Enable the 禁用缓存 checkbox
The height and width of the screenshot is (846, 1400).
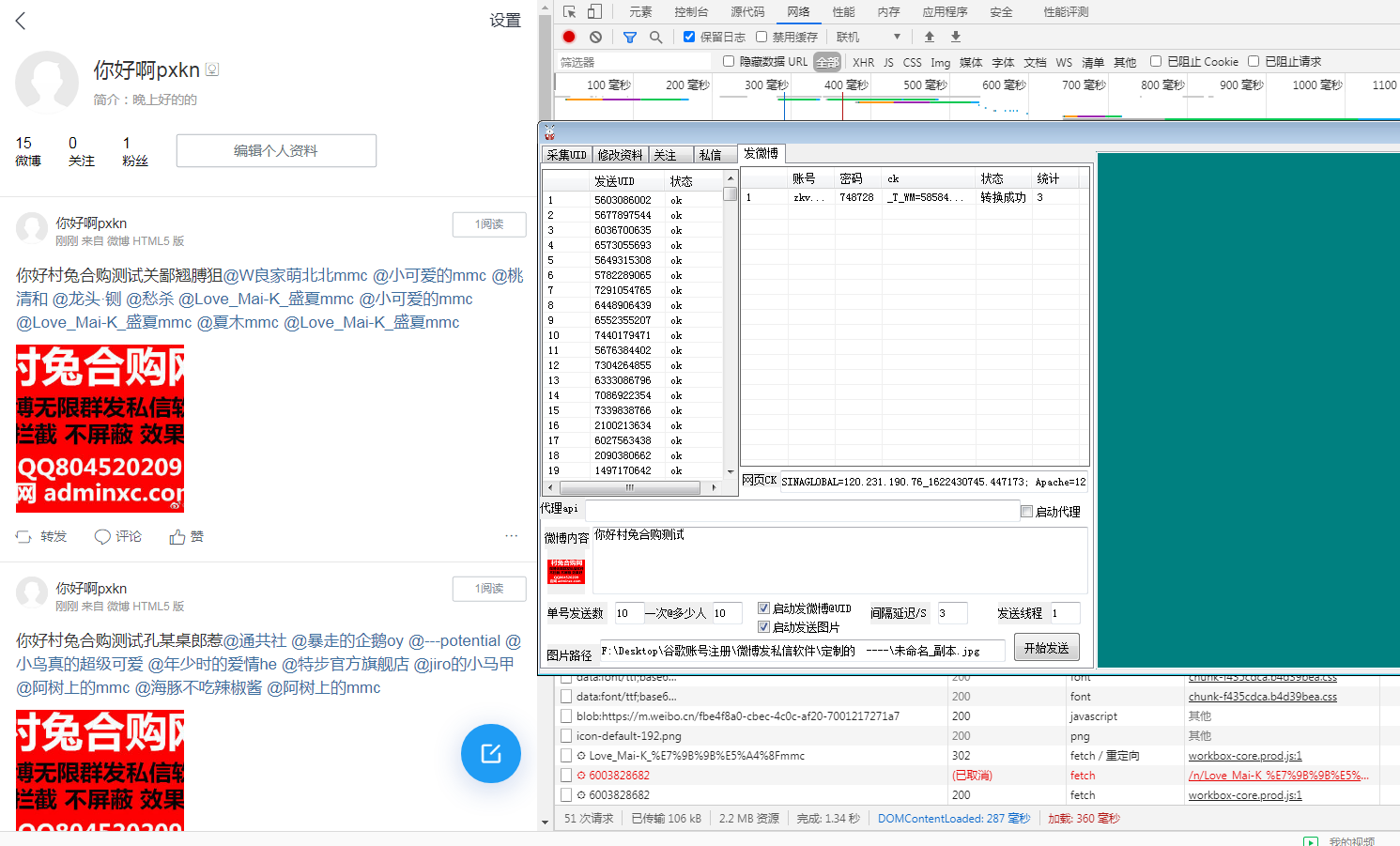(762, 36)
